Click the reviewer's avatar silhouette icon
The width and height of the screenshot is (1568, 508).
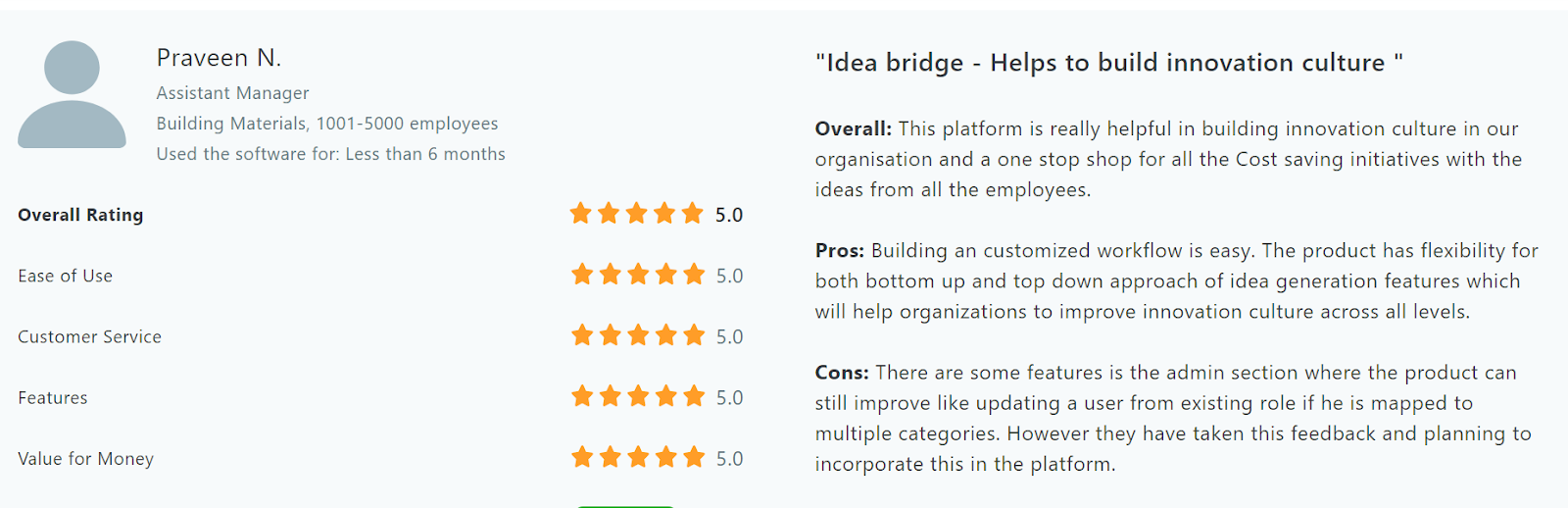(x=72, y=95)
